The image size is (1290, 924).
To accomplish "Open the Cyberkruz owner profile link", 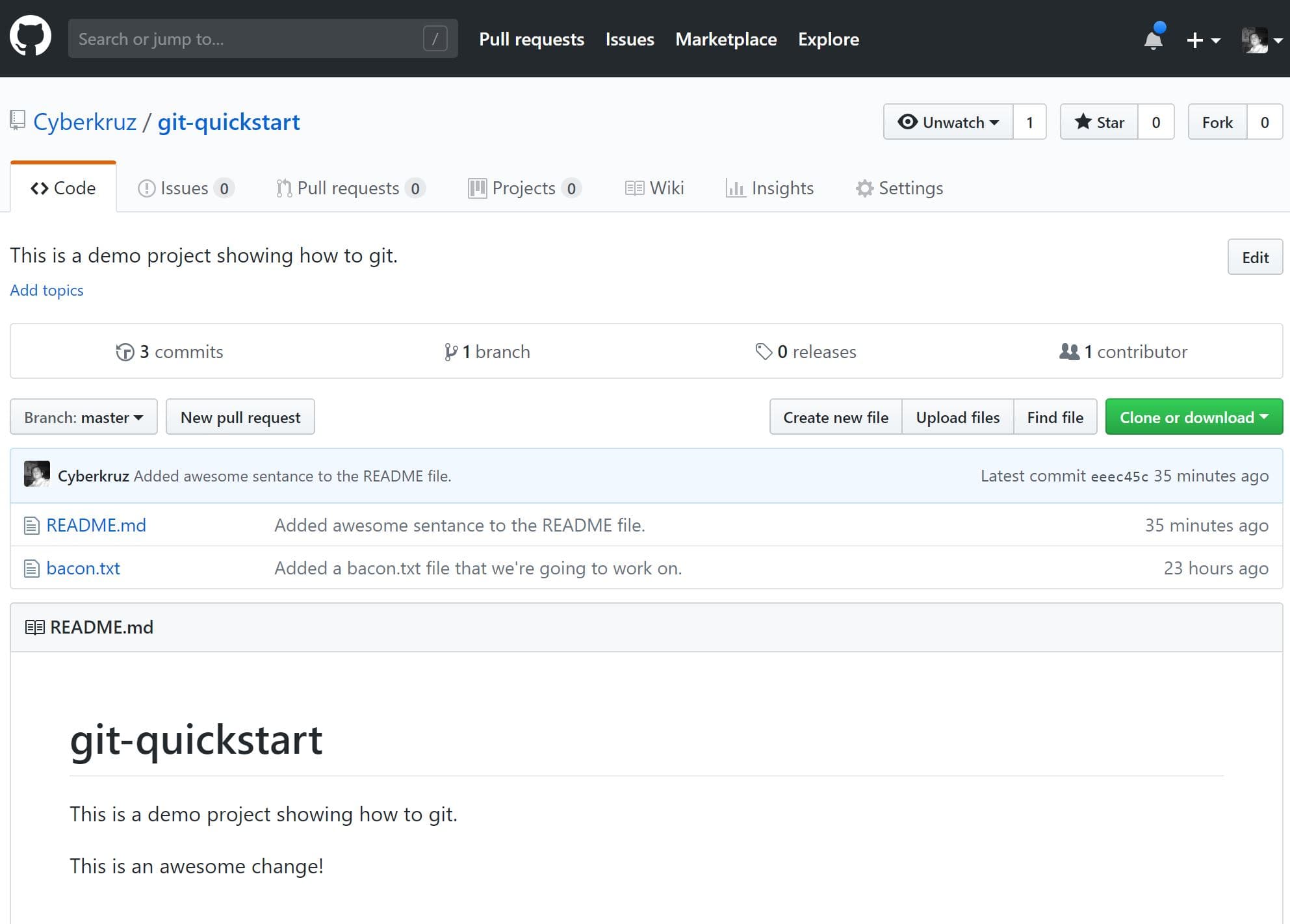I will click(x=84, y=122).
